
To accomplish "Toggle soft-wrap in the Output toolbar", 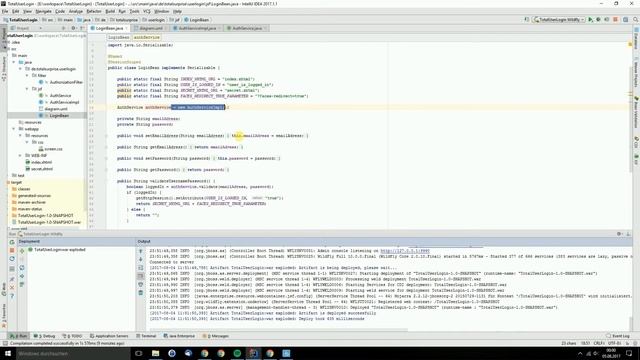I will (141, 268).
